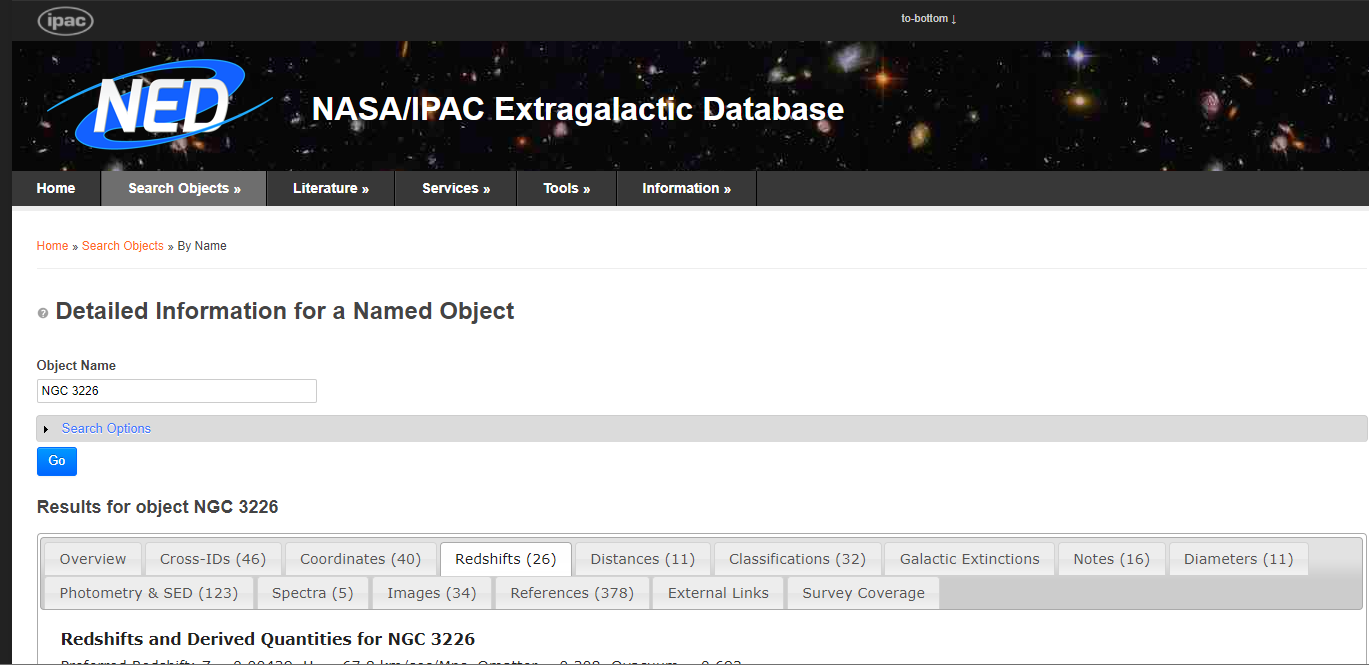Open the Galactic Extinctions tab
This screenshot has width=1369, height=668.
(970, 559)
